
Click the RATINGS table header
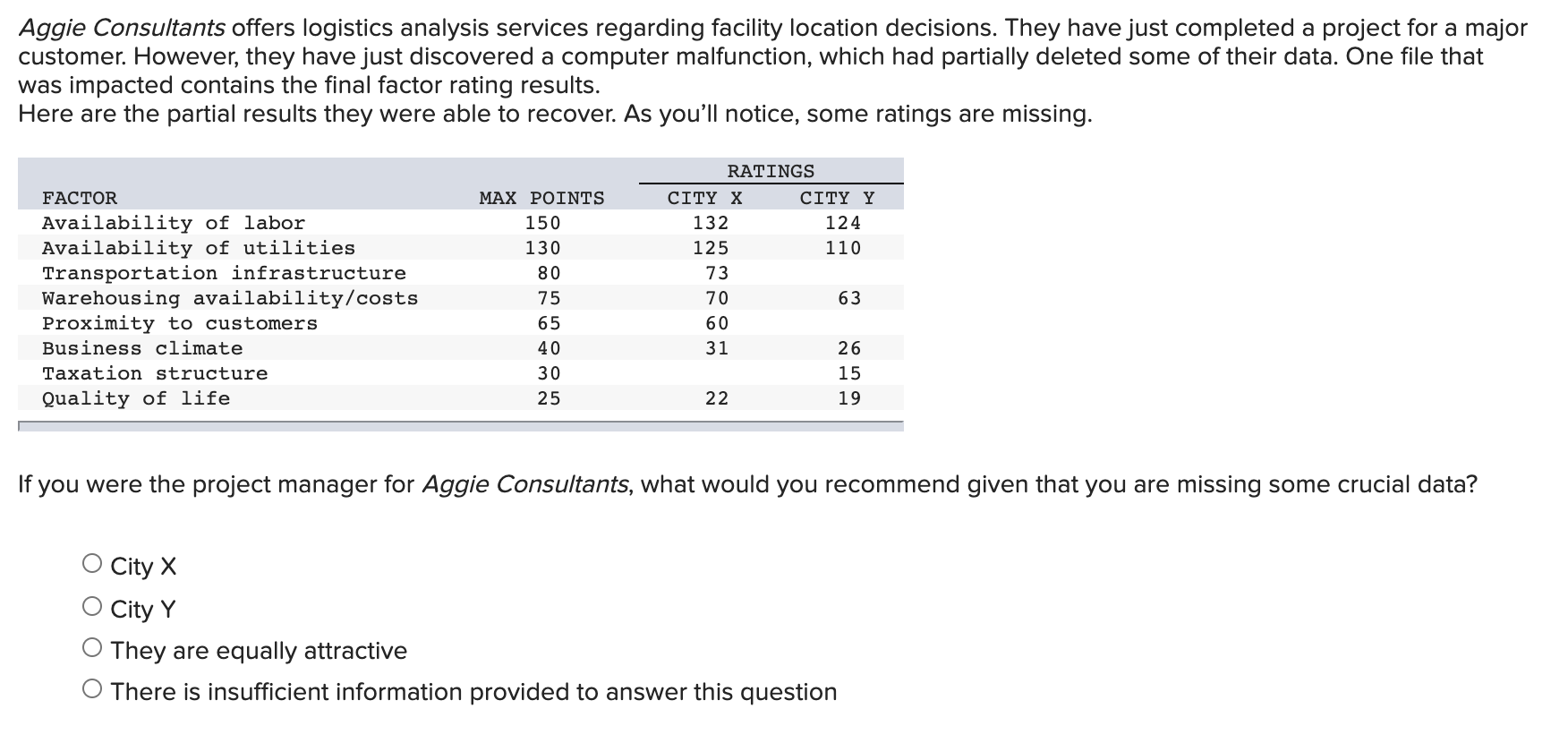tap(770, 171)
